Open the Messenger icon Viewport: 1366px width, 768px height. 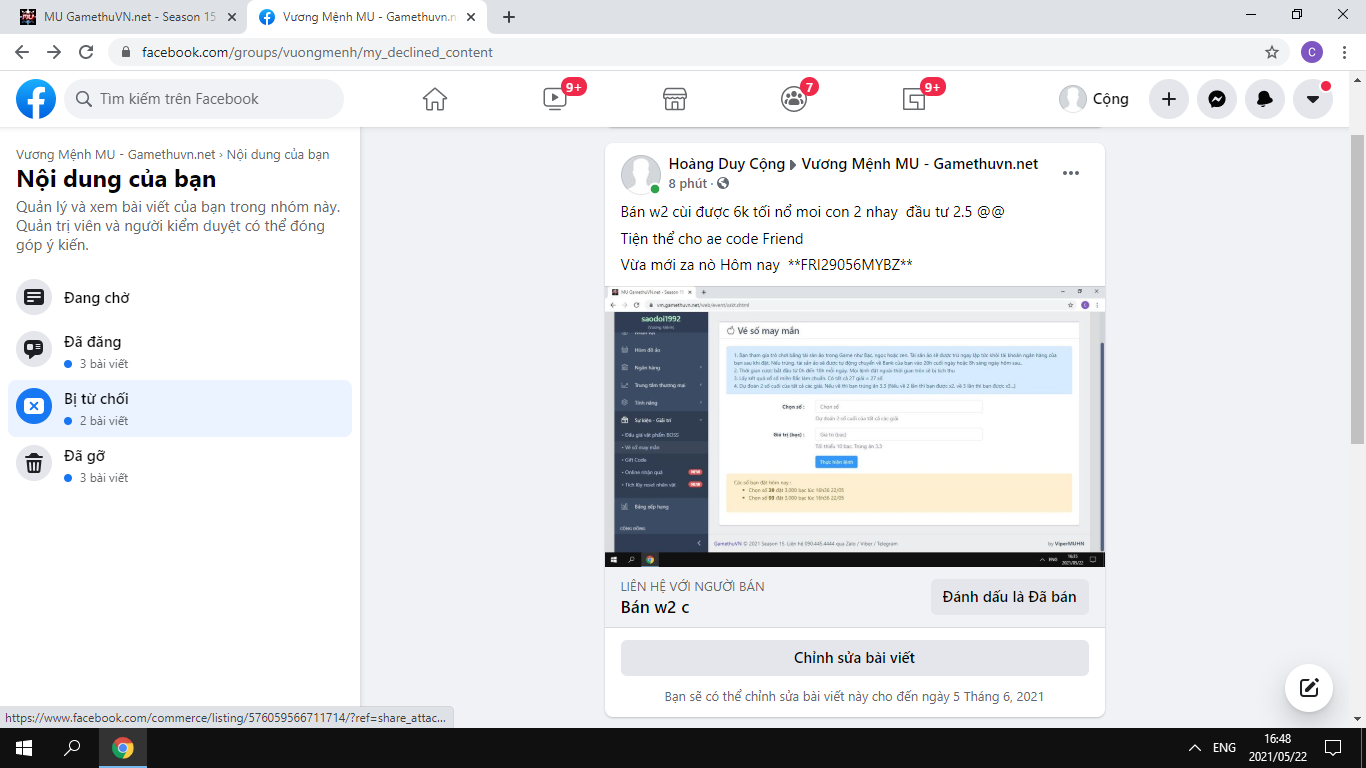(1216, 99)
